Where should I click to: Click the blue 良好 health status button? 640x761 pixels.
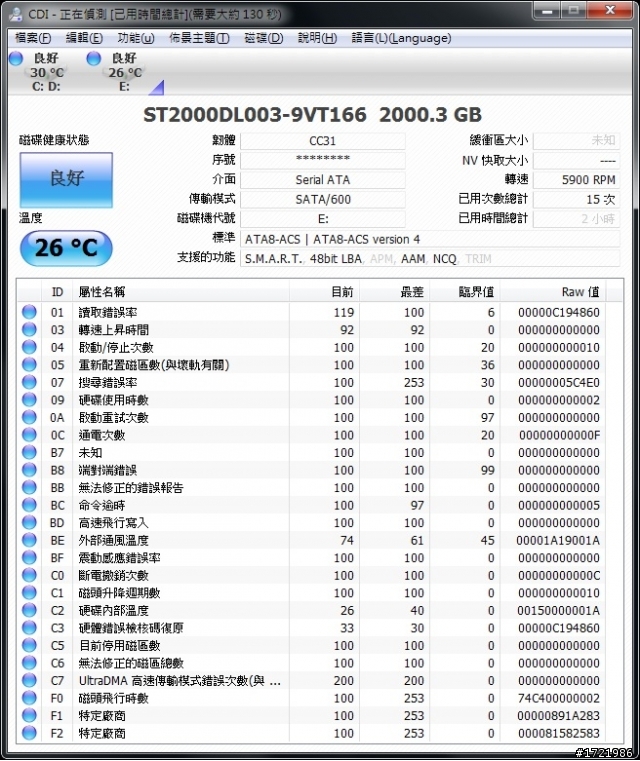click(66, 180)
